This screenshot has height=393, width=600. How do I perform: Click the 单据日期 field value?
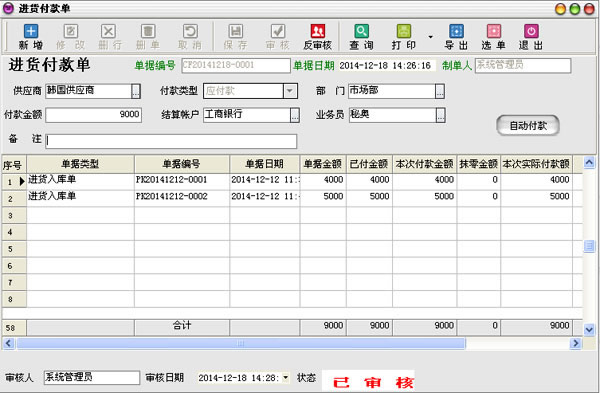[386, 66]
